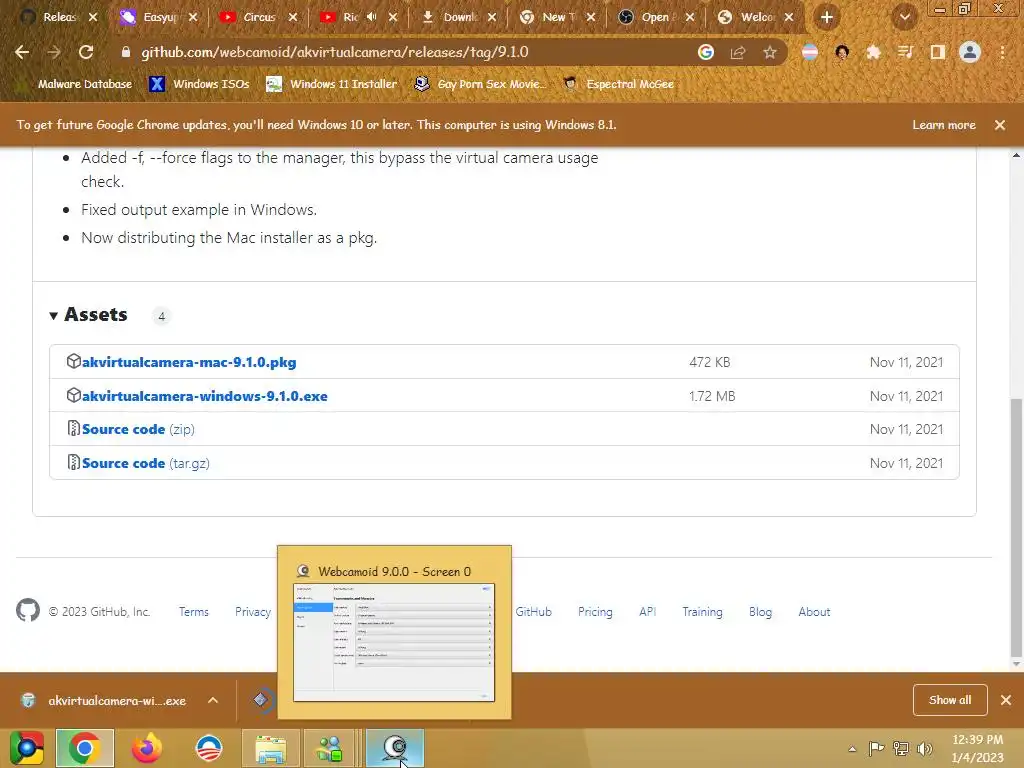The height and width of the screenshot is (768, 1024).
Task: Click the avatar face extension icon
Action: (842, 52)
